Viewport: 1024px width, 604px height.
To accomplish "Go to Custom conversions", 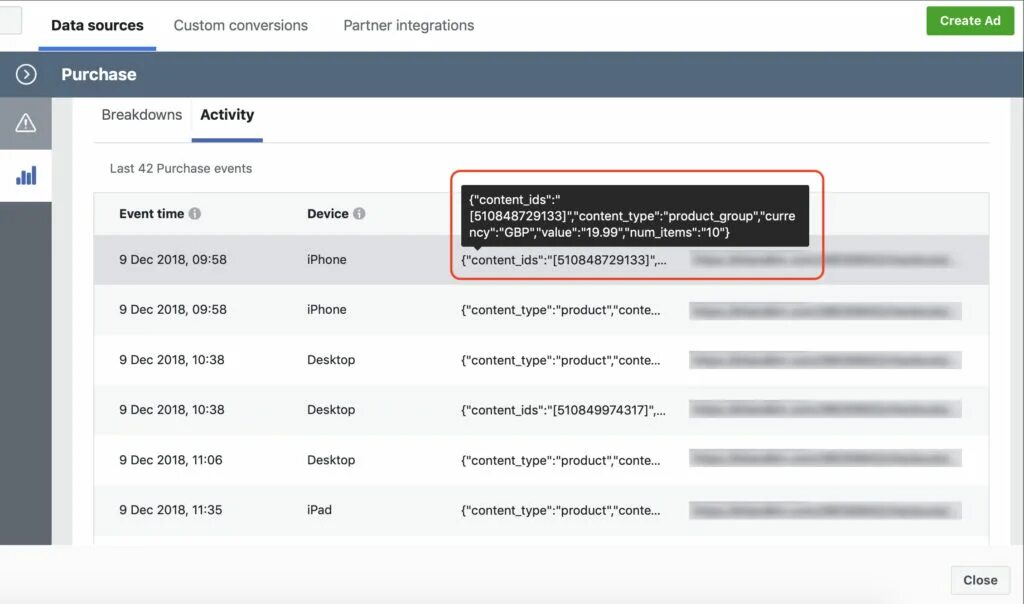I will coord(241,25).
